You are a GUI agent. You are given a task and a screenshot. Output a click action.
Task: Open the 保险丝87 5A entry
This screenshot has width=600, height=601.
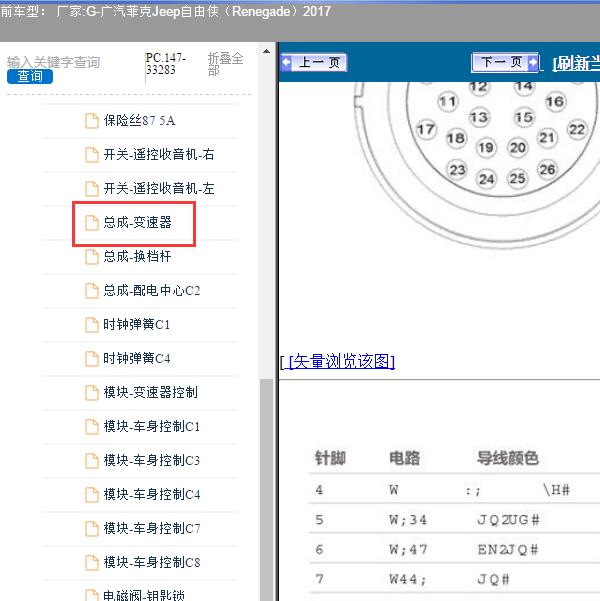point(140,121)
